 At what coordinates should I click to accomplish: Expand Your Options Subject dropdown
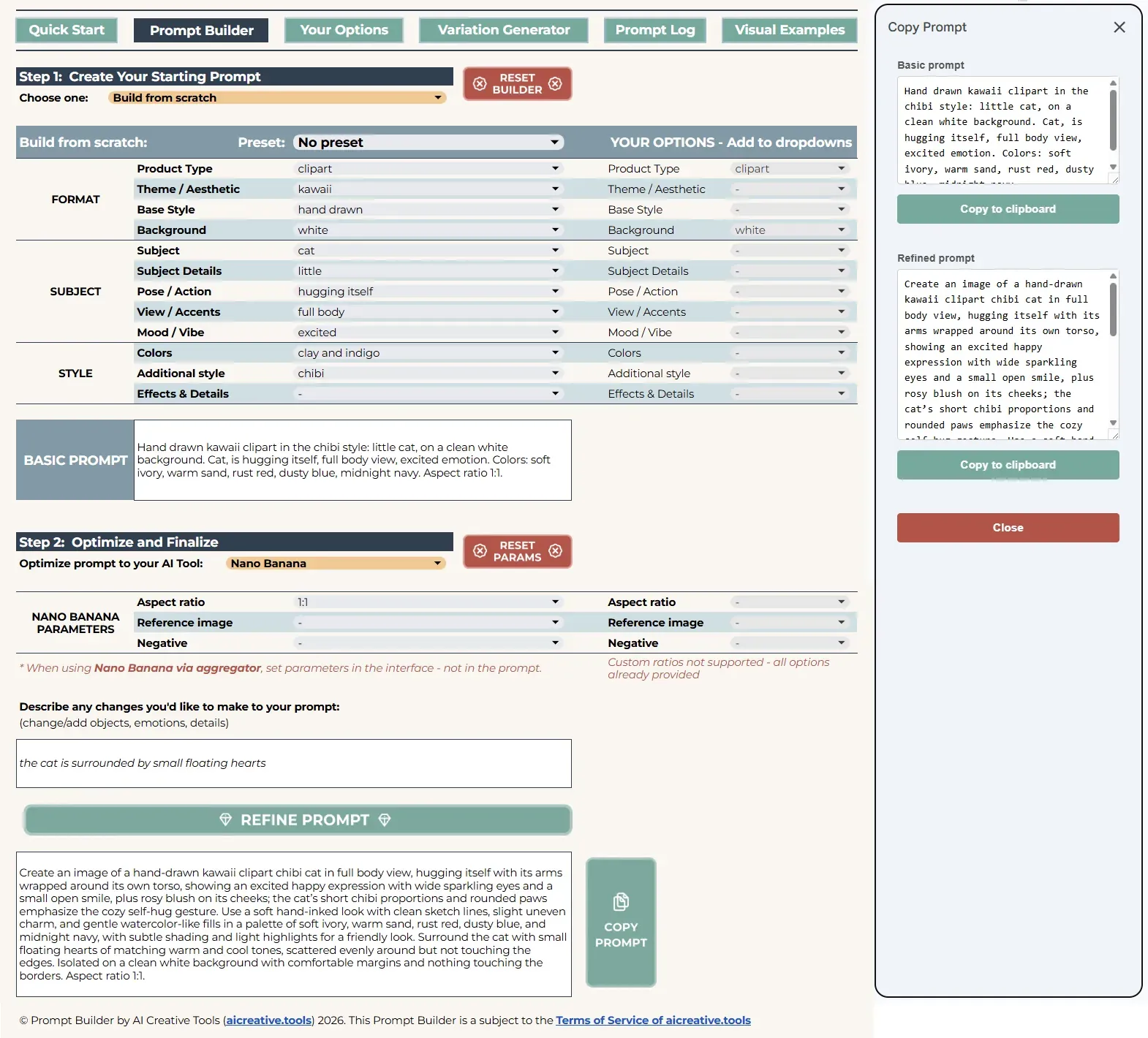790,251
